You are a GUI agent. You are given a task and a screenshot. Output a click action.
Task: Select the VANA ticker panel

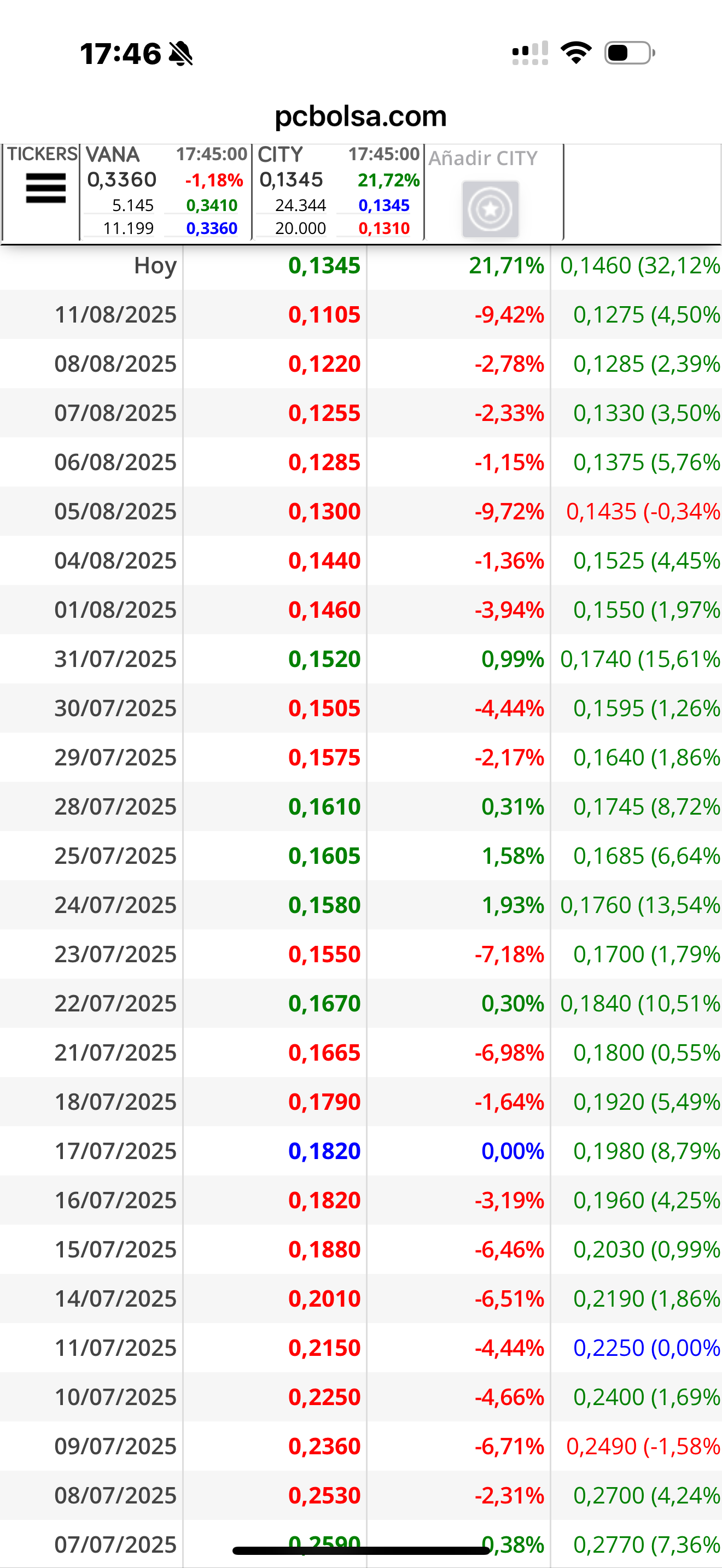[166, 192]
